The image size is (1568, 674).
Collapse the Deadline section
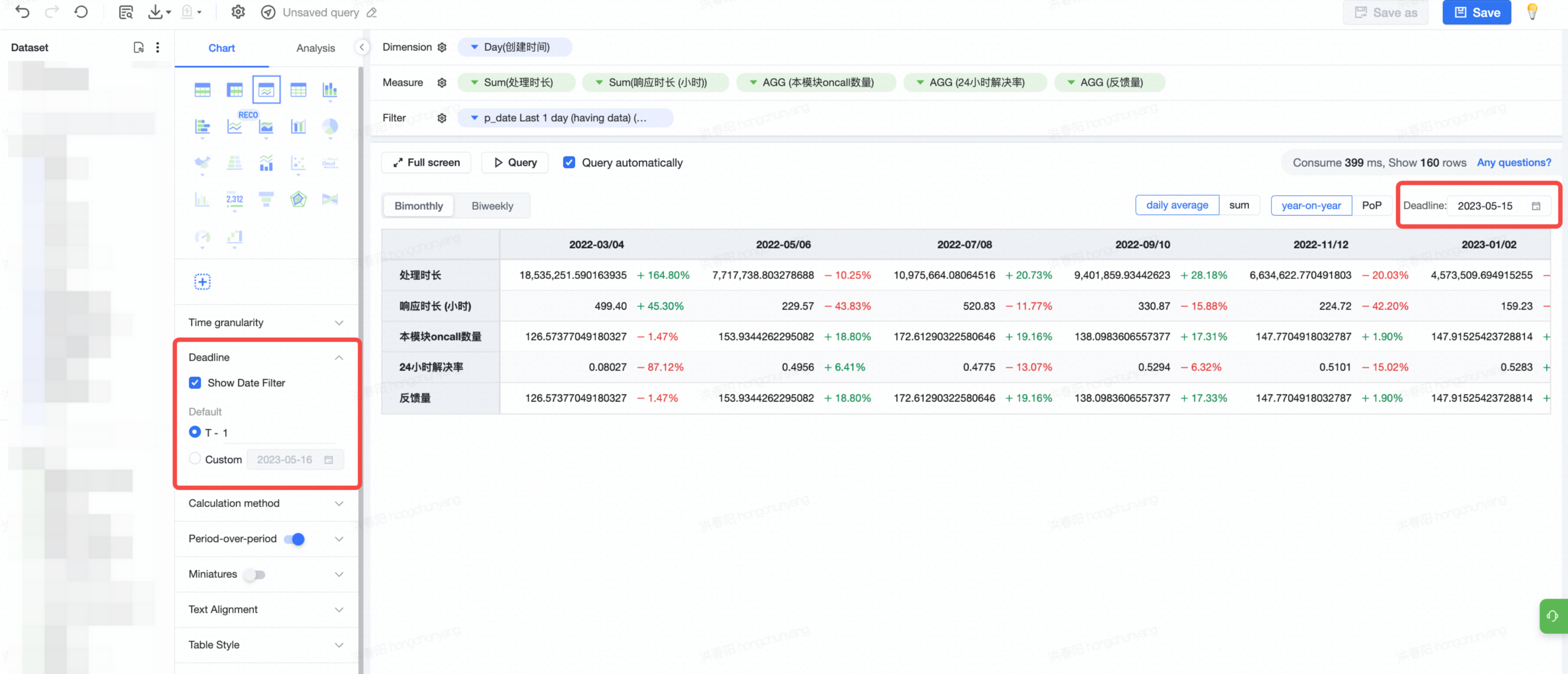[x=339, y=358]
